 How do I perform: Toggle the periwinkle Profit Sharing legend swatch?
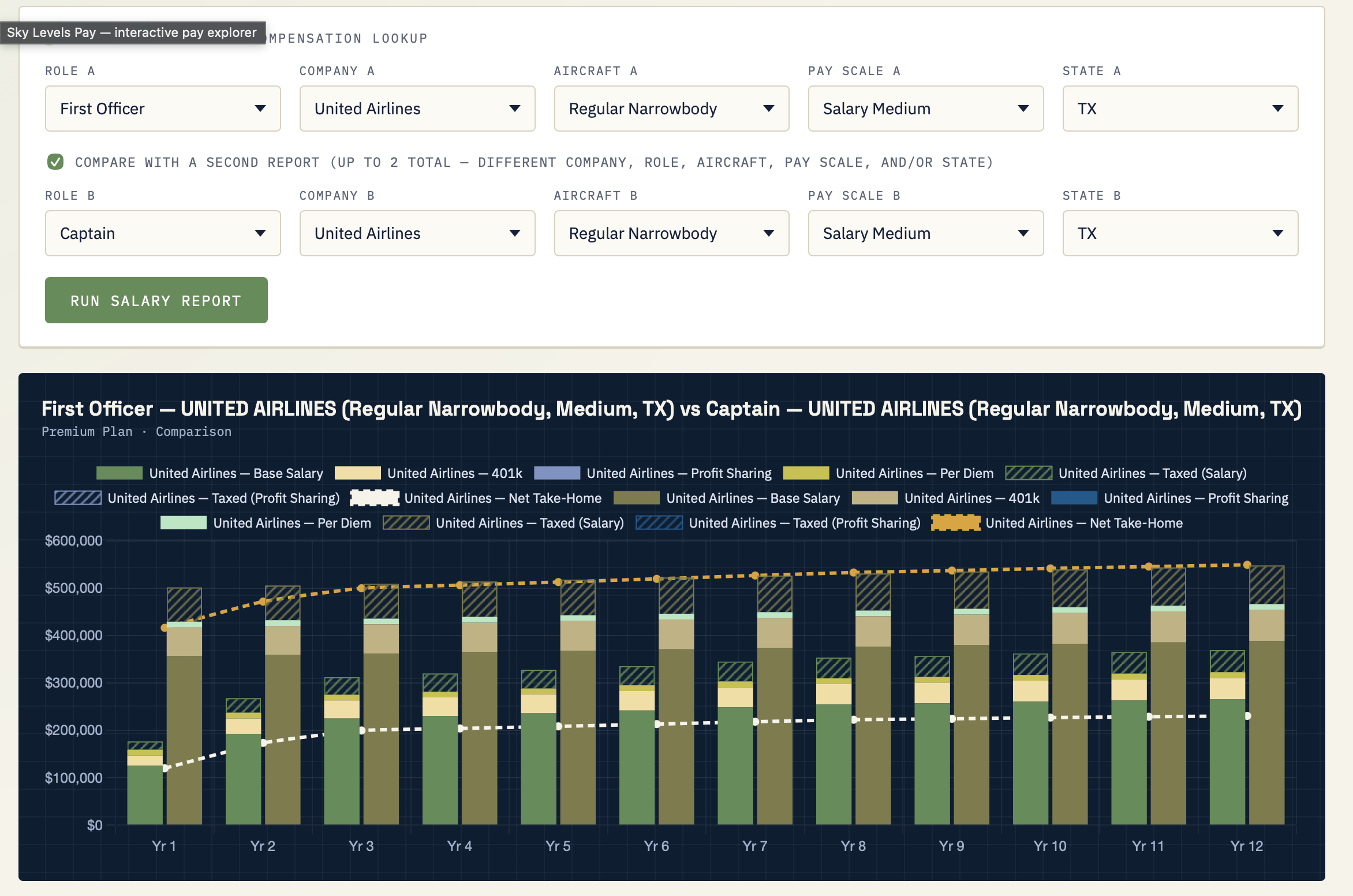557,473
